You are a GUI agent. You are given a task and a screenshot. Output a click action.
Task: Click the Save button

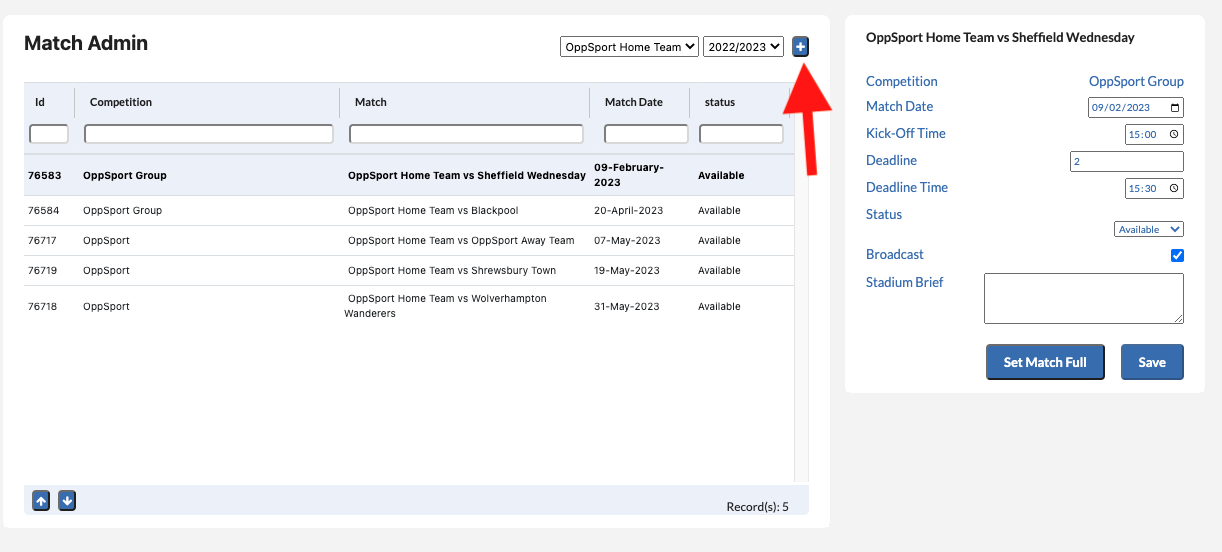(x=1152, y=362)
